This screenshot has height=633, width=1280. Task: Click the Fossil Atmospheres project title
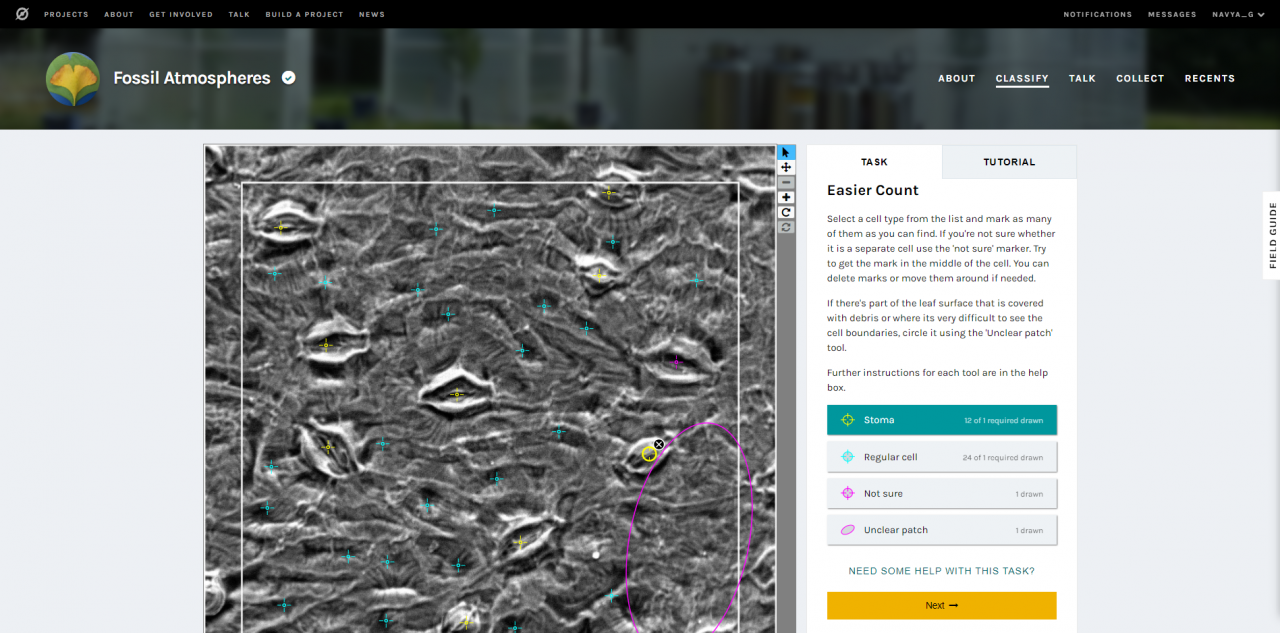click(192, 78)
